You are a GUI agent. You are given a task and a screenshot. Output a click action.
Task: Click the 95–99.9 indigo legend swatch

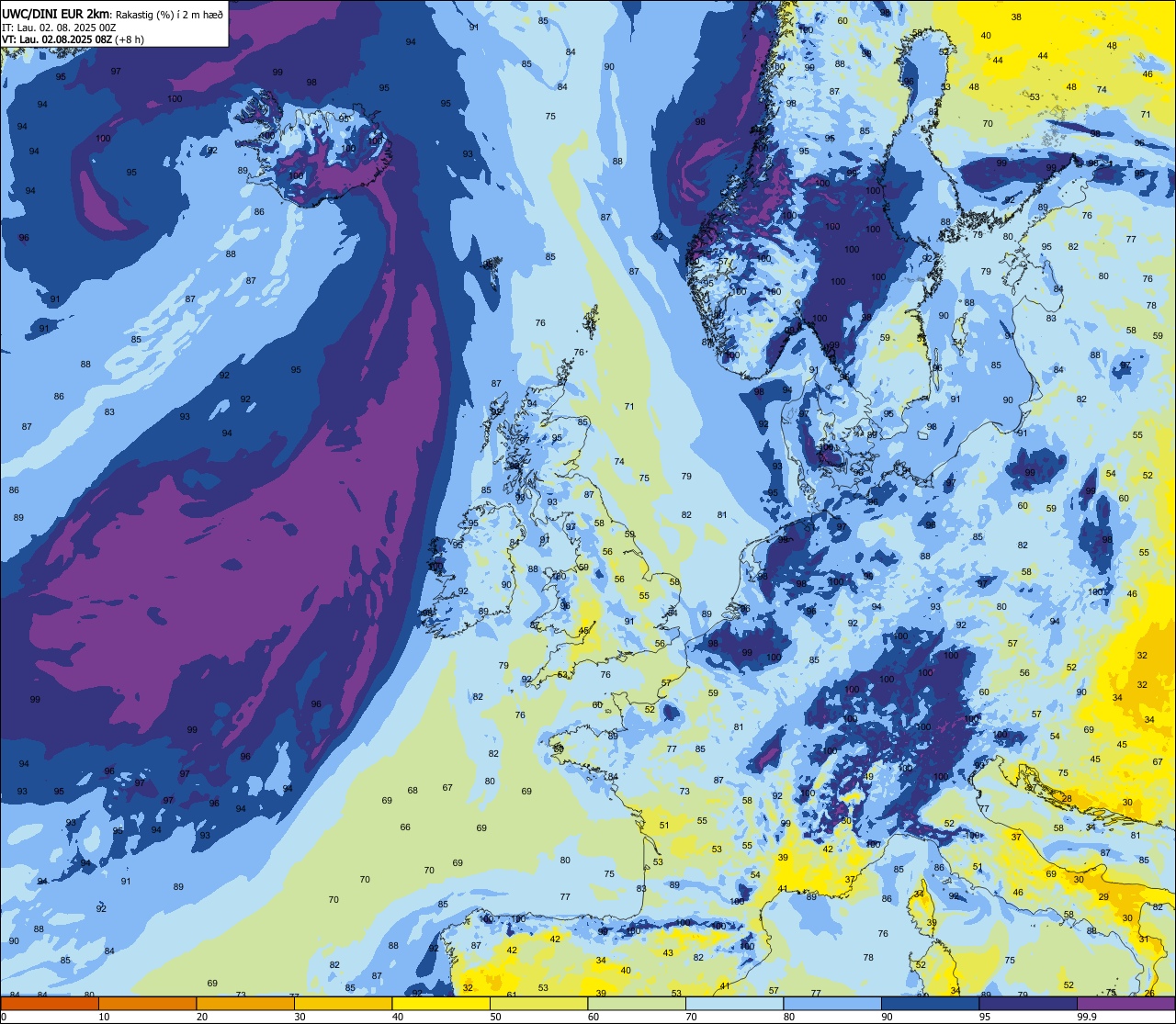pyautogui.click(x=1028, y=1003)
